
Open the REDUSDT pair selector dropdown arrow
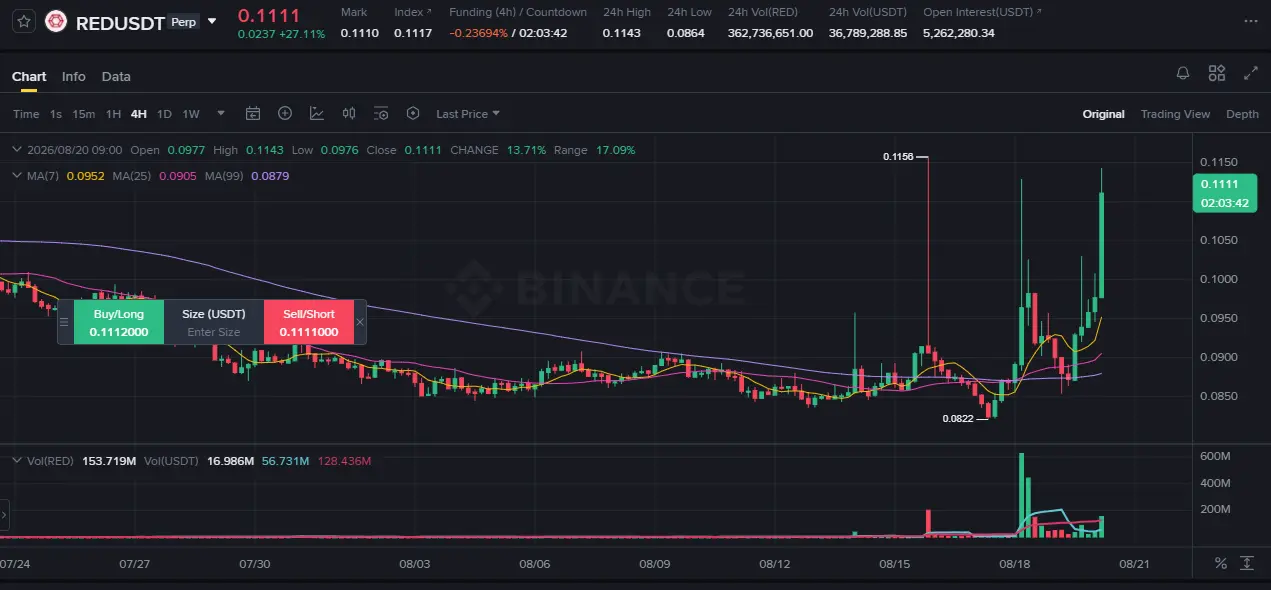212,21
